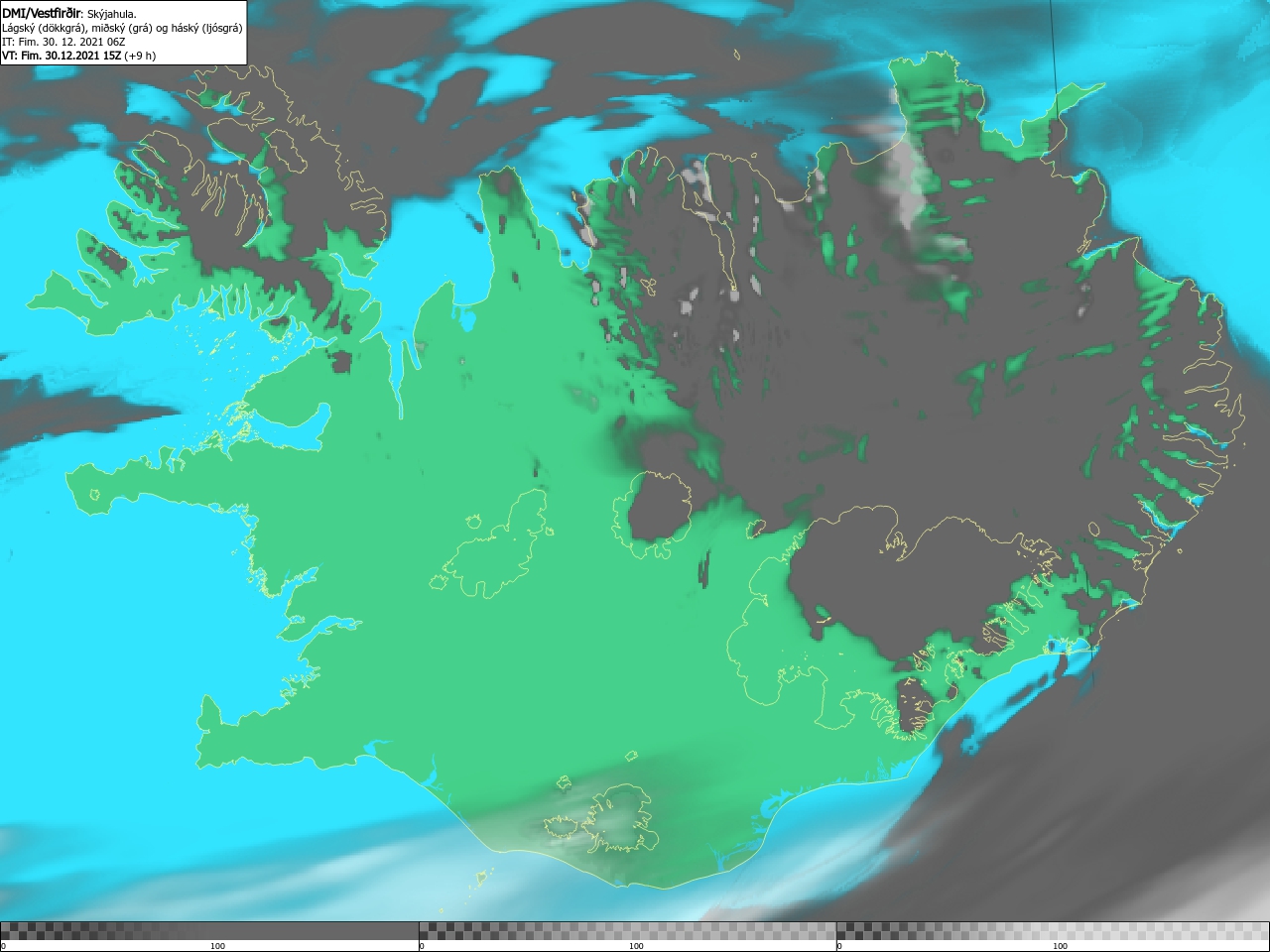Image resolution: width=1270 pixels, height=952 pixels.
Task: Click the 'DMI/Vestfirðir: Skýjahula.' title text
Action: coord(69,14)
